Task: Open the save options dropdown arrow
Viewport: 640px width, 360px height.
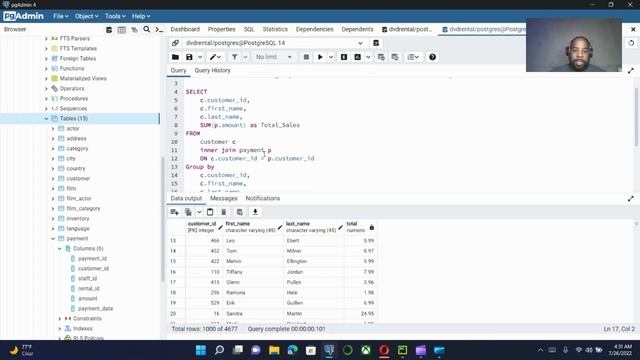Action: coord(200,57)
